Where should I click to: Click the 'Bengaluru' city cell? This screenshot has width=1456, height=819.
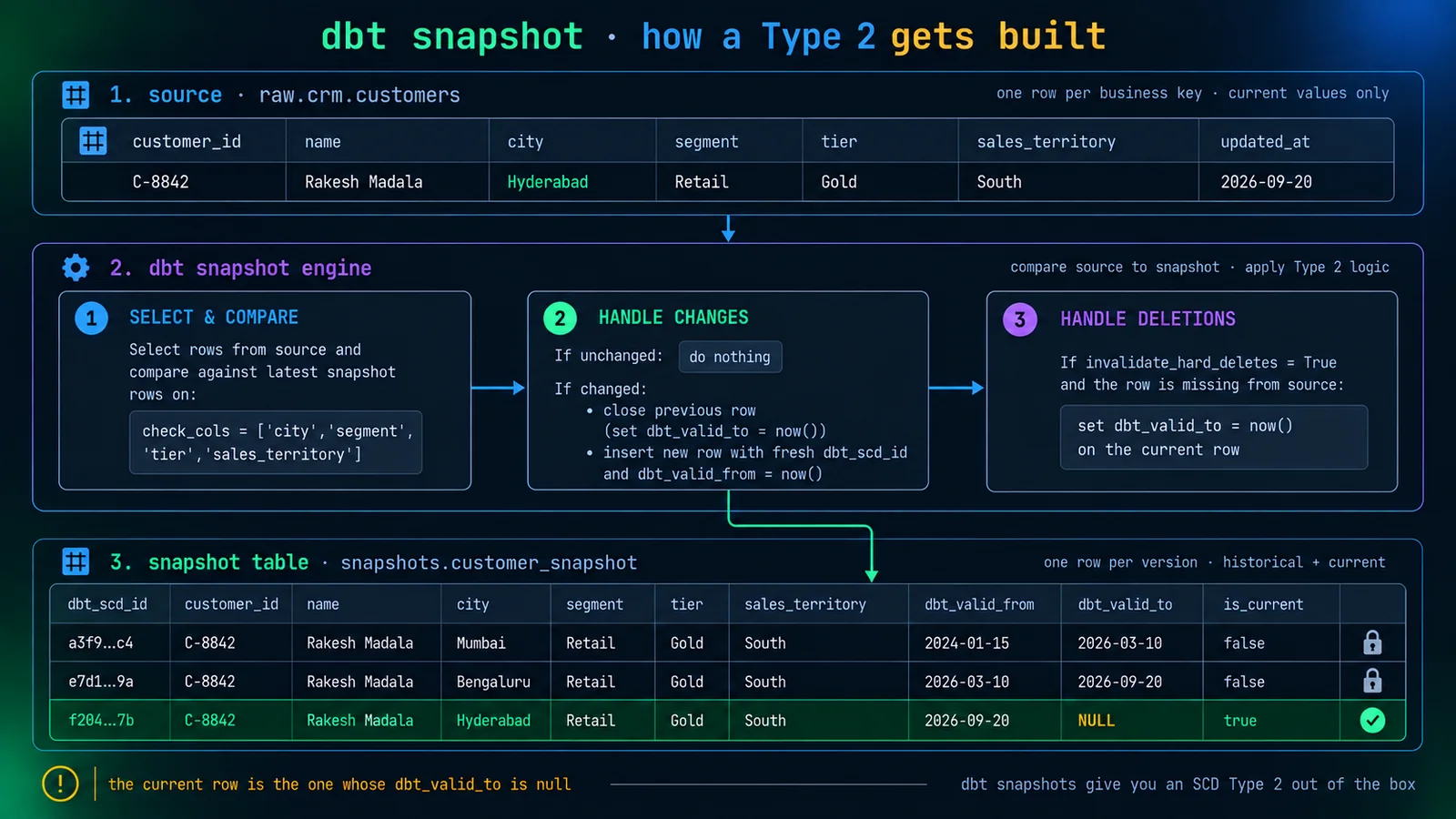(x=493, y=682)
